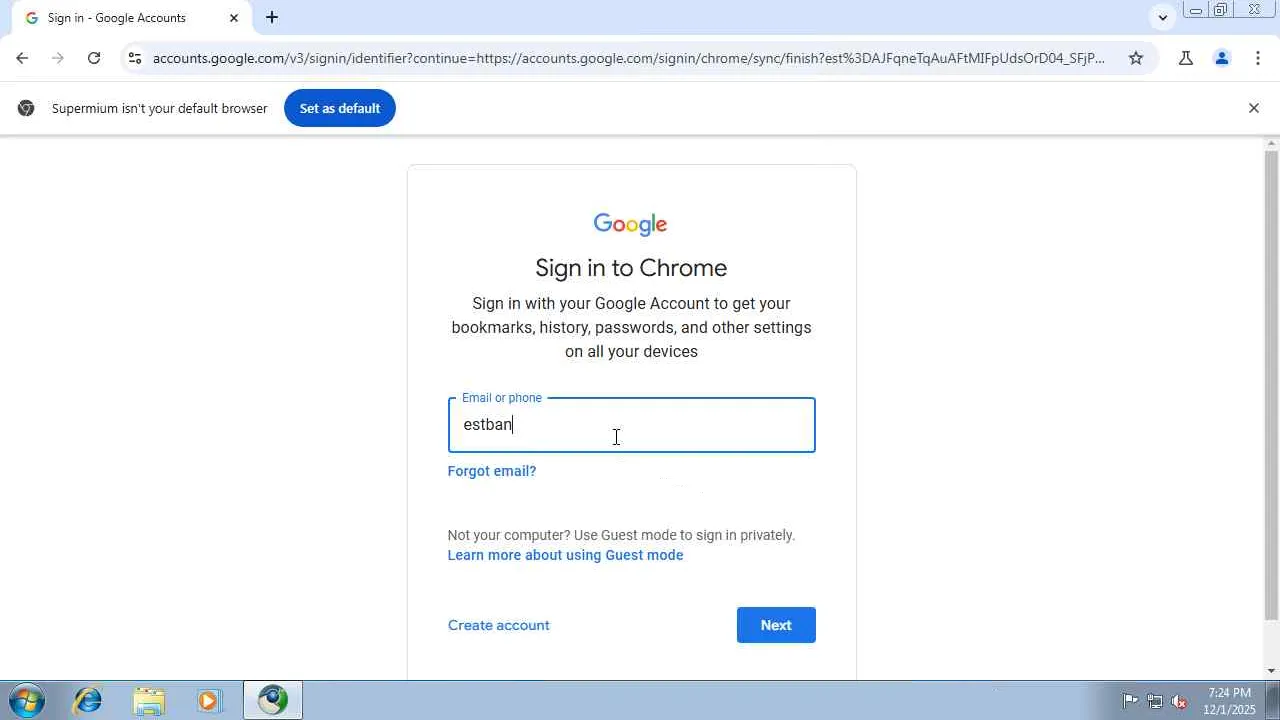
Task: View site information icon in address bar
Action: click(x=135, y=58)
